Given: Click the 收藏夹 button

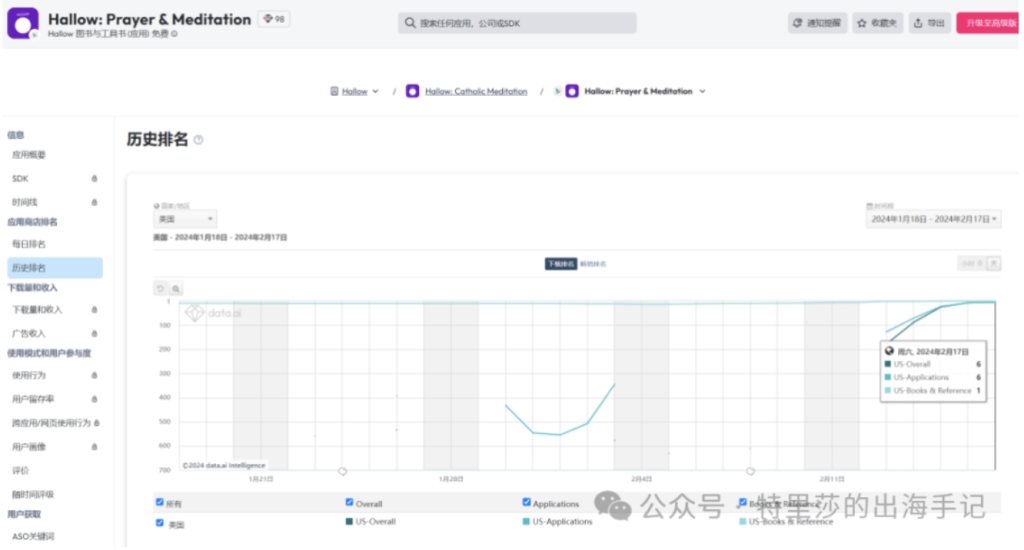Looking at the screenshot, I should click(x=878, y=23).
